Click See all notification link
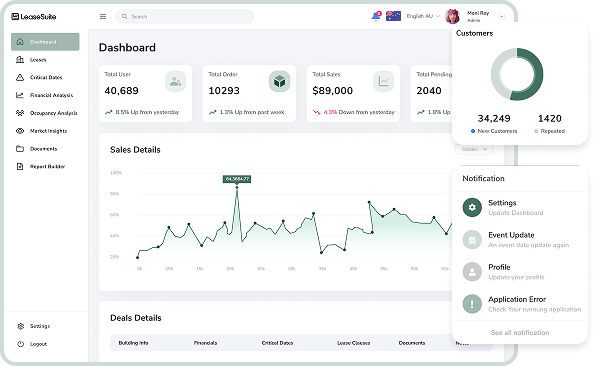The height and width of the screenshot is (366, 596). [520, 333]
